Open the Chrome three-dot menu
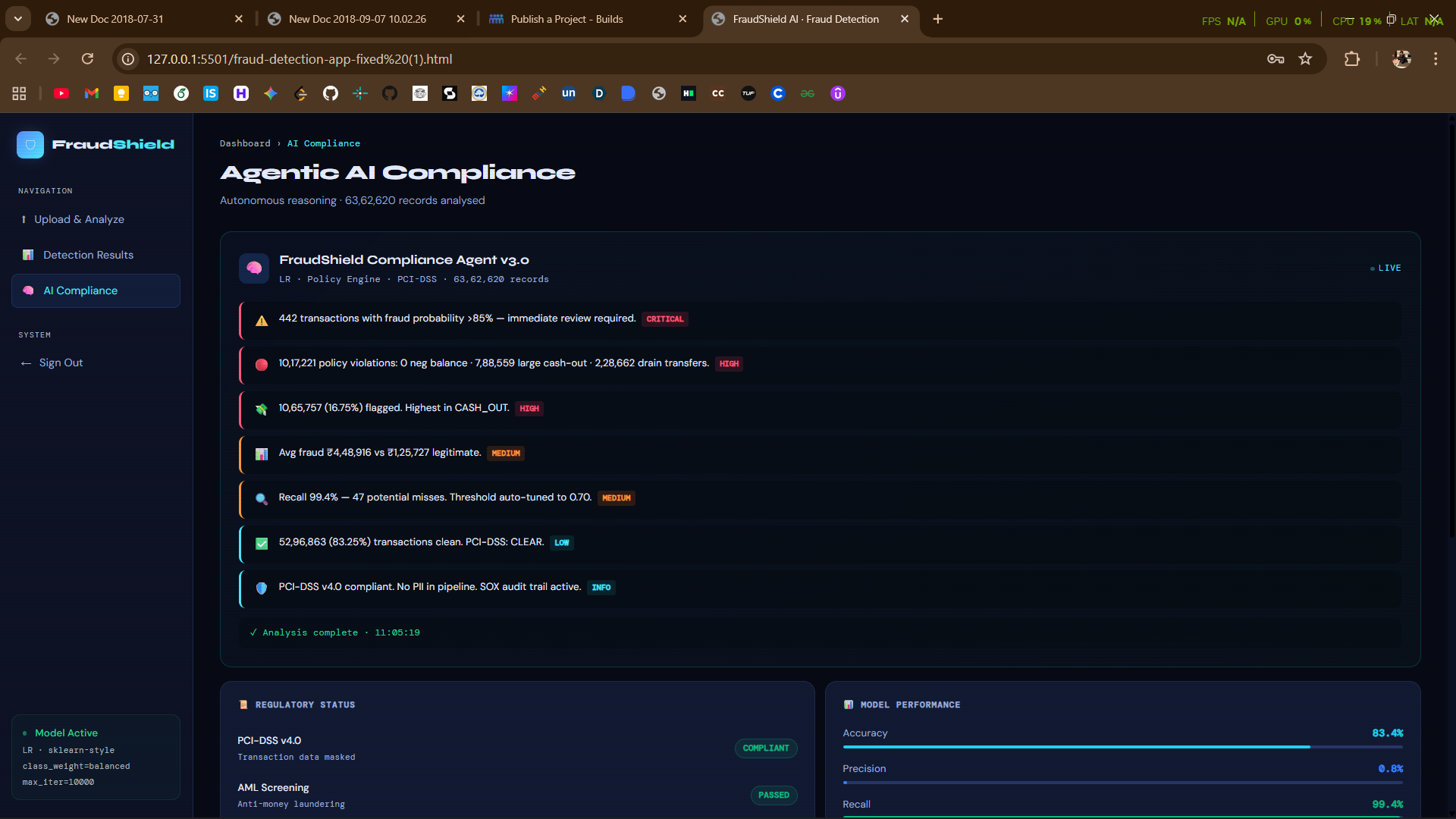 pyautogui.click(x=1436, y=59)
